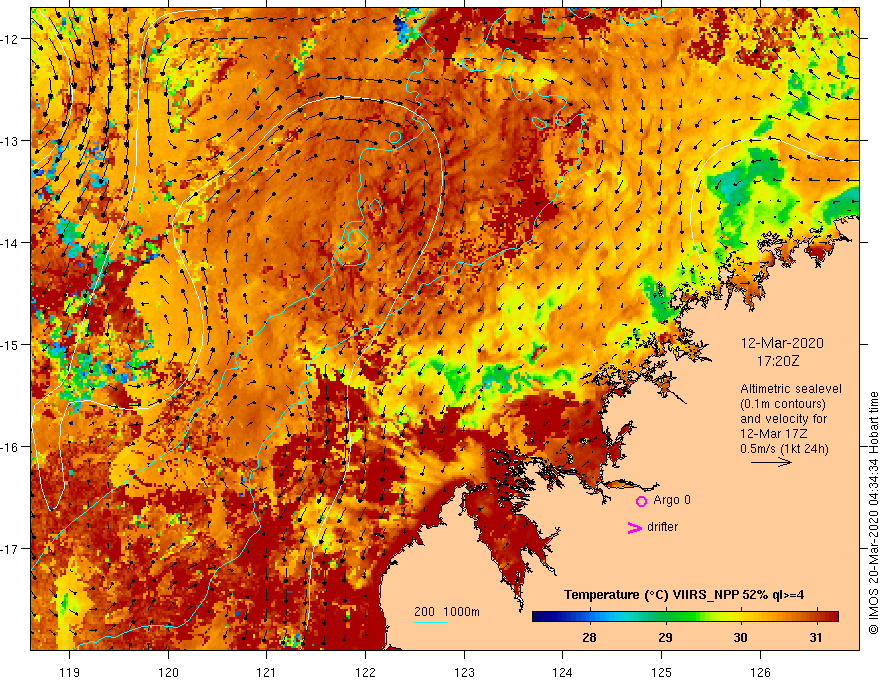Click the 'Altimetric sealevel' text line

[791, 388]
